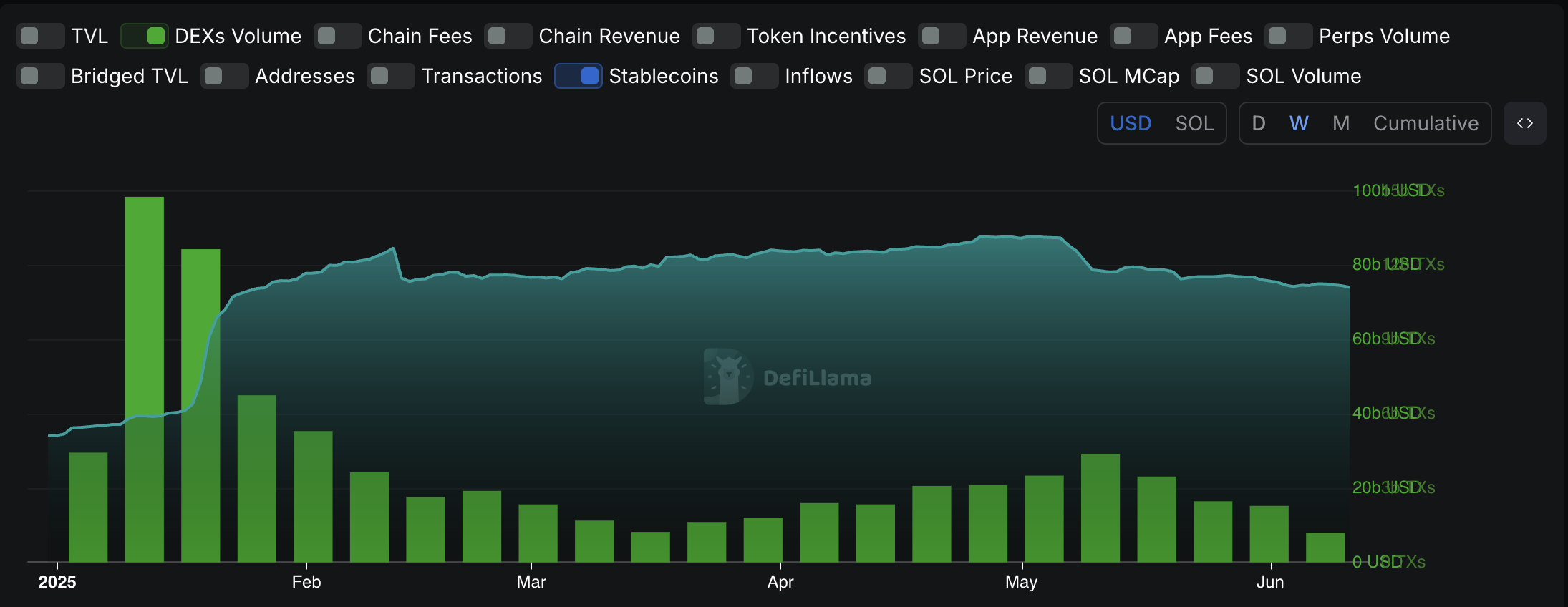
Task: Click the tallest green DEX volume bar
Action: pos(145,379)
